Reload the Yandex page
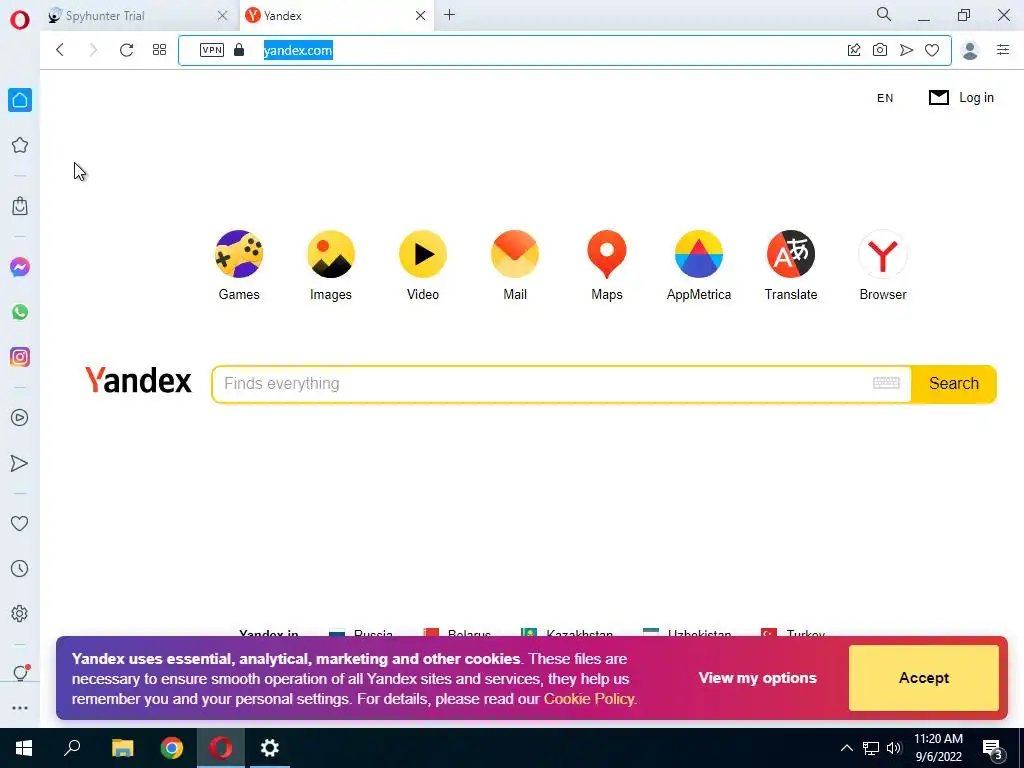 click(127, 50)
